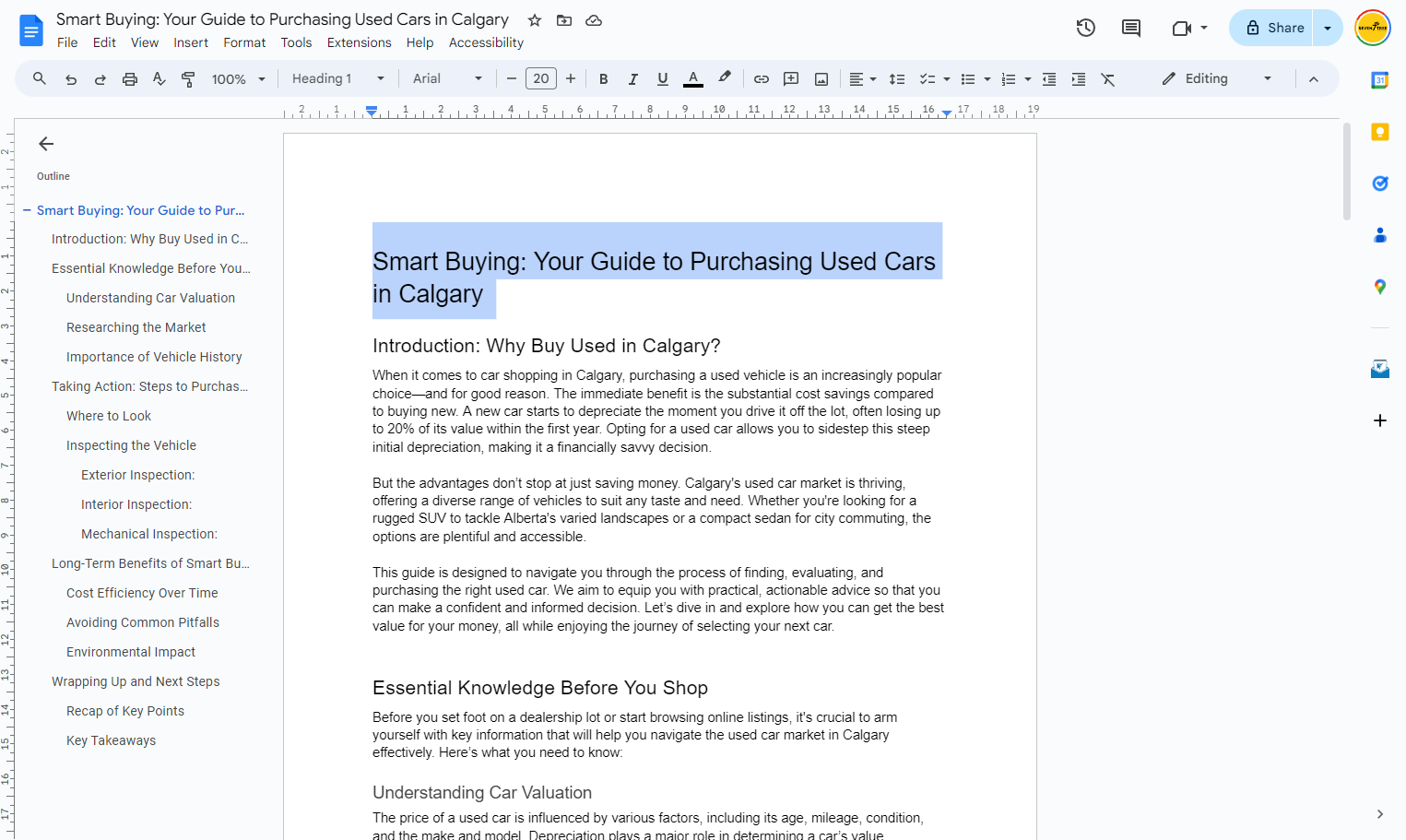
Task: Go to 'Researching the Market' outline heading
Action: click(x=136, y=327)
